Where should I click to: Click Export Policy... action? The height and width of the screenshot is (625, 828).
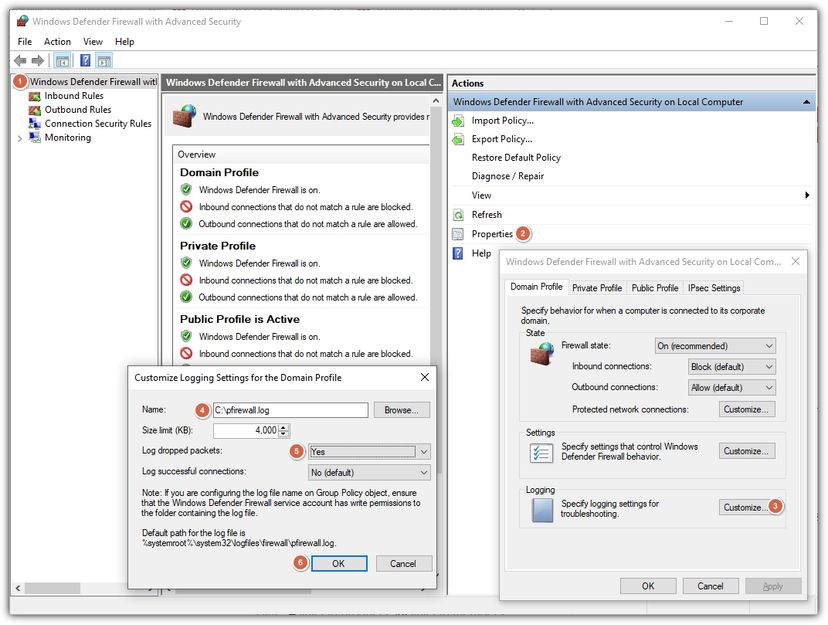point(502,139)
